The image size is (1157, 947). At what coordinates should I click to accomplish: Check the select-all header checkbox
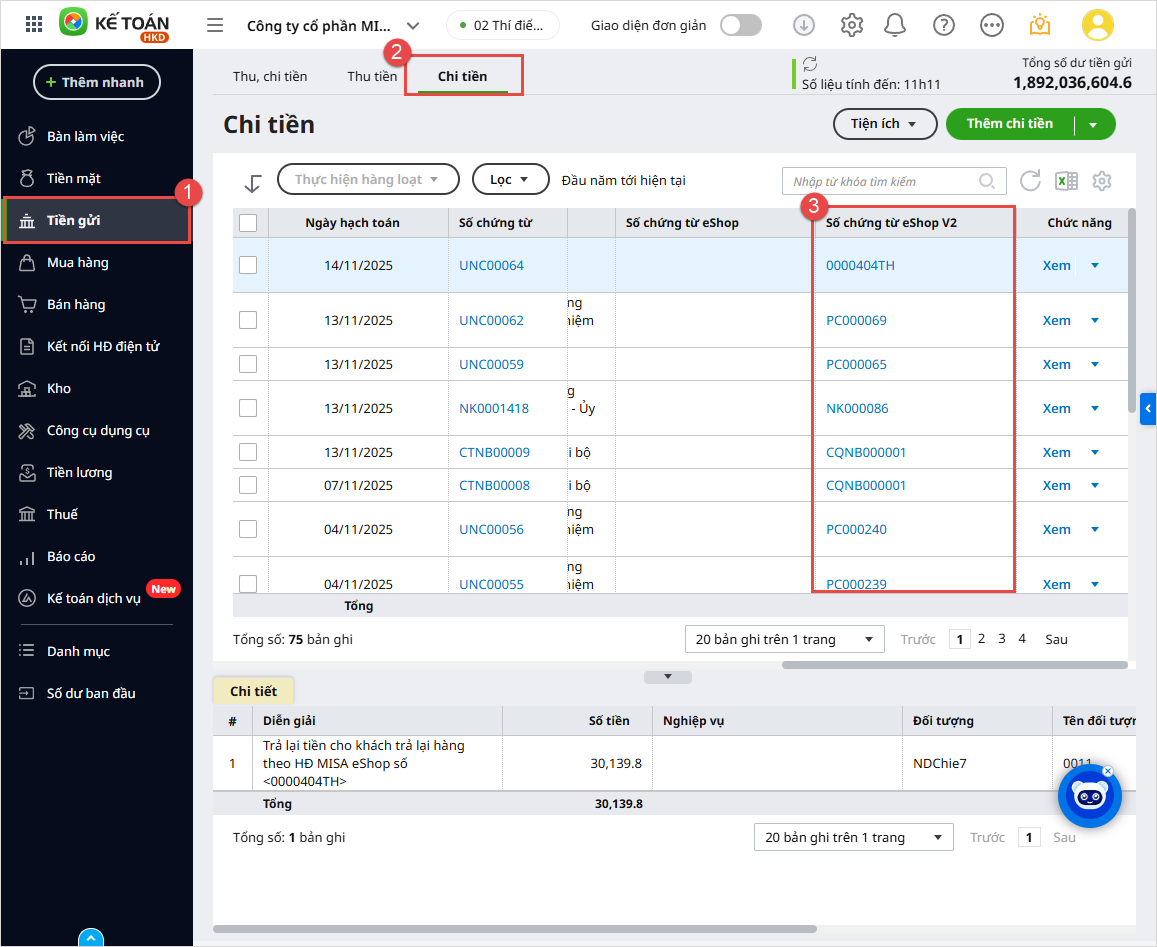coord(248,223)
